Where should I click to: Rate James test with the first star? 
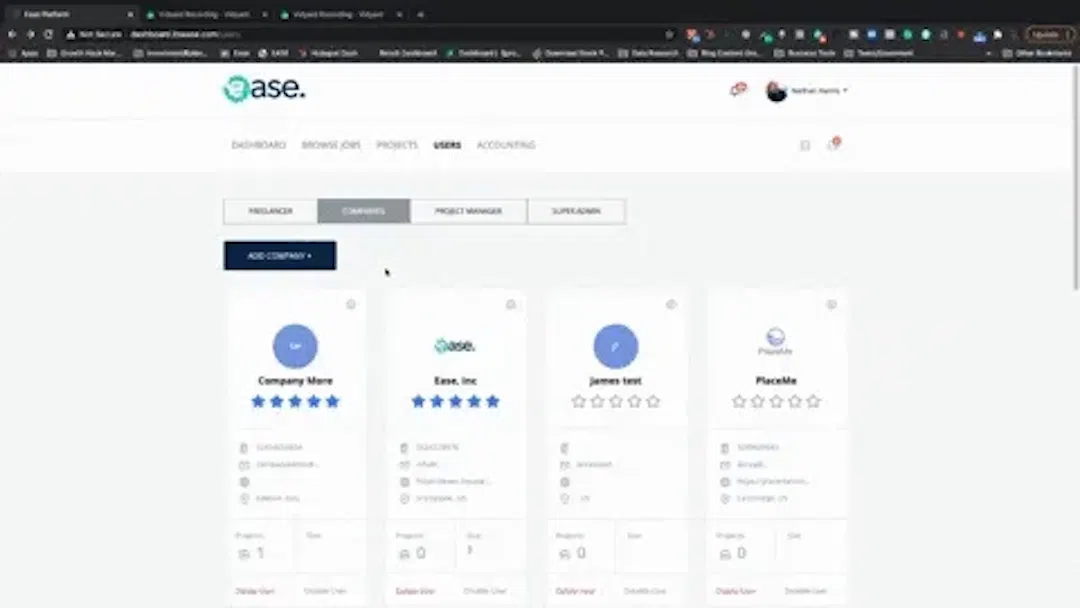(578, 401)
